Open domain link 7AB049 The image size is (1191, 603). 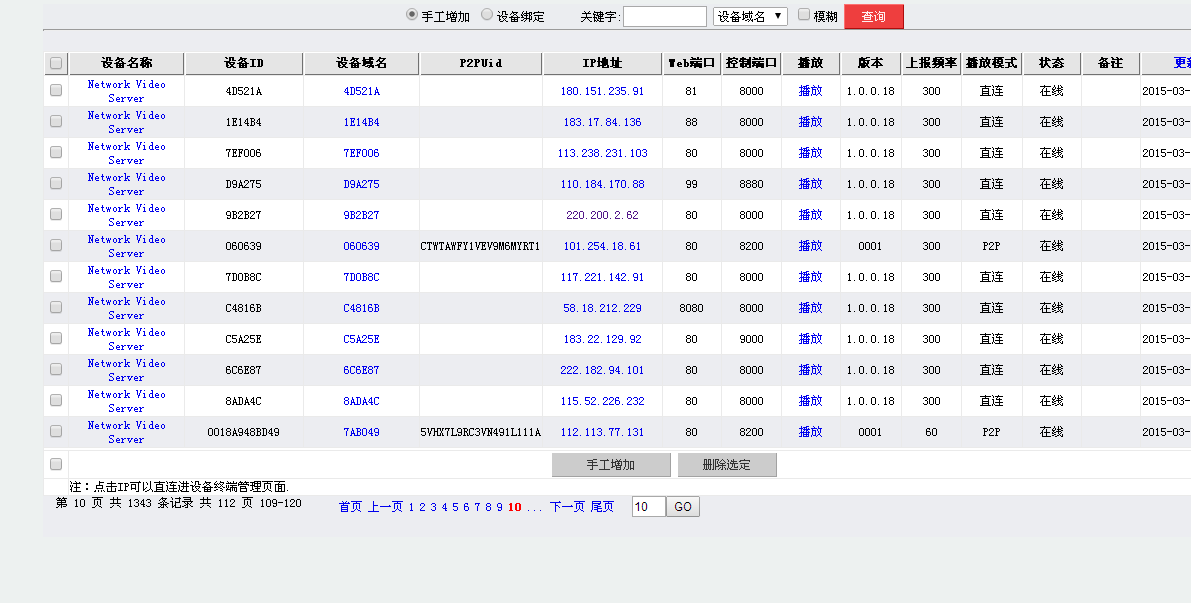click(x=362, y=432)
